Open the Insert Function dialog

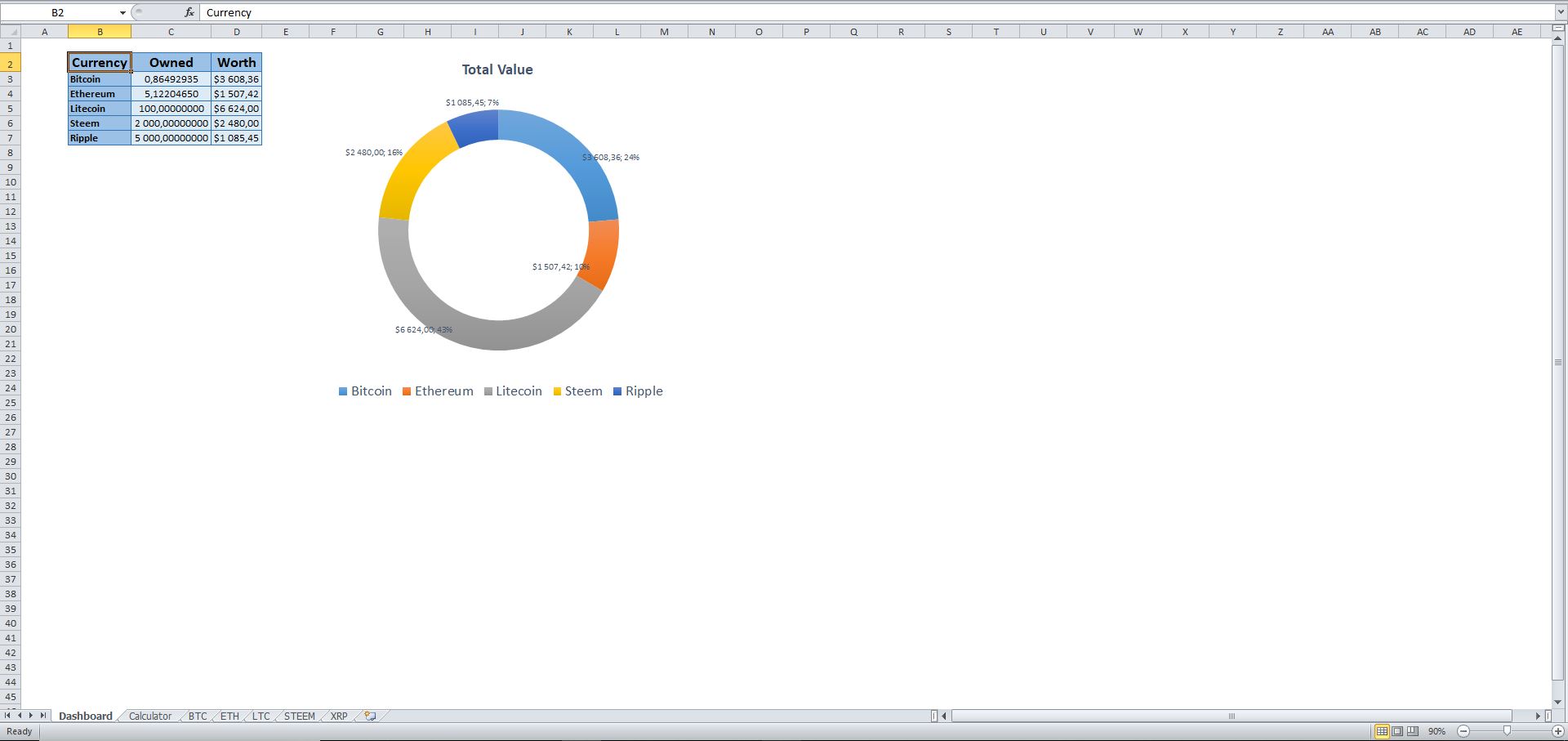189,12
